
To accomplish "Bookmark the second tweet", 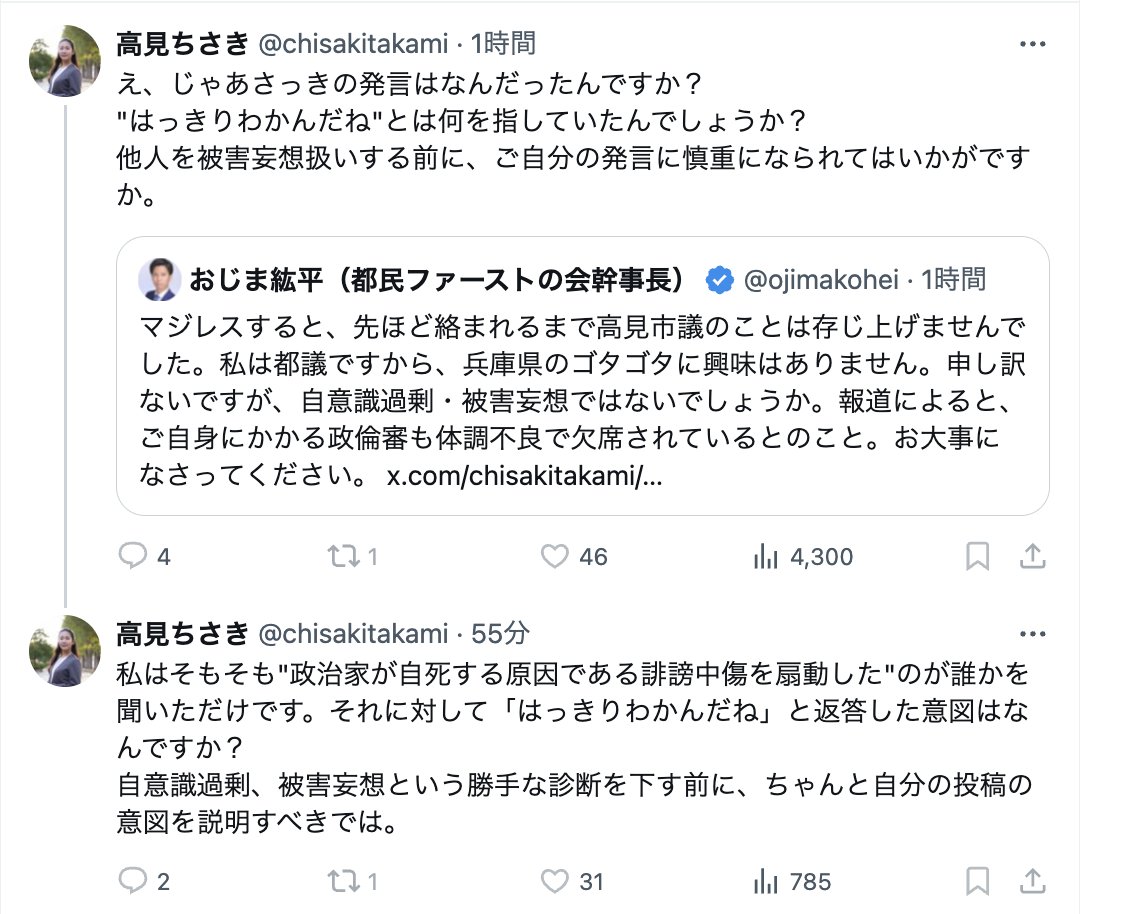I will (x=977, y=881).
